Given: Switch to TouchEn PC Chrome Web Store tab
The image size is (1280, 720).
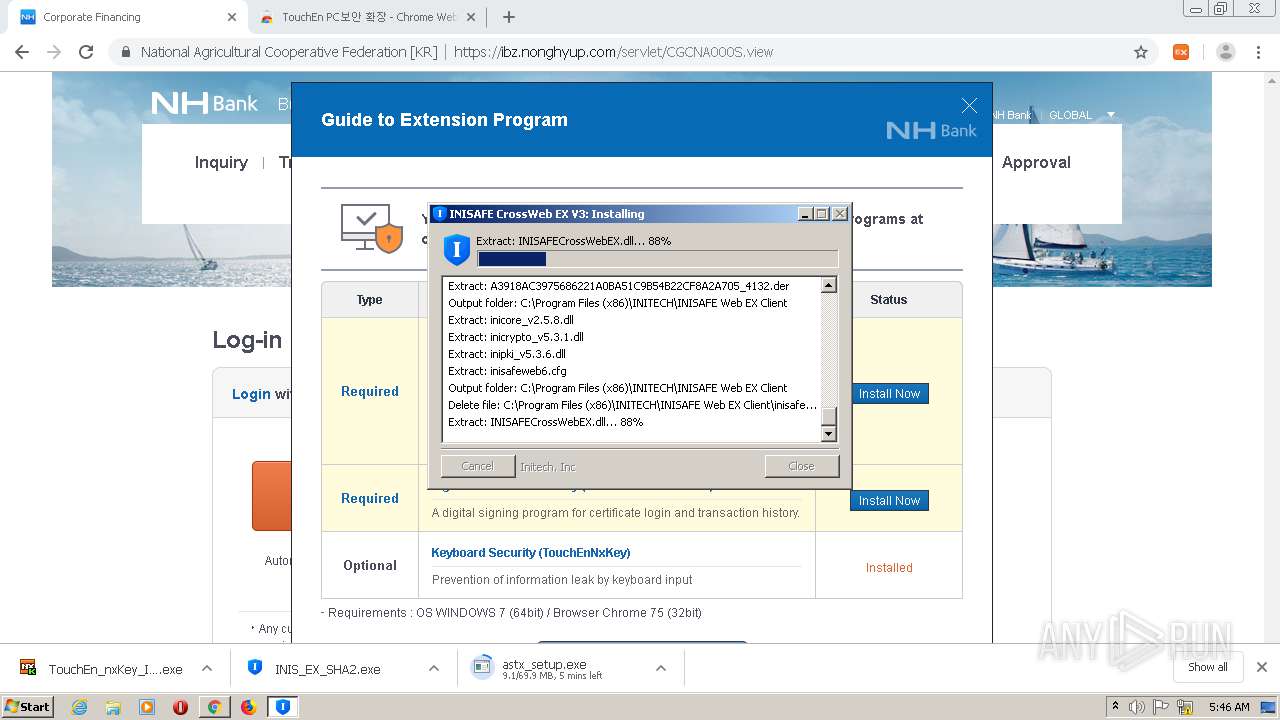Looking at the screenshot, I should [369, 17].
